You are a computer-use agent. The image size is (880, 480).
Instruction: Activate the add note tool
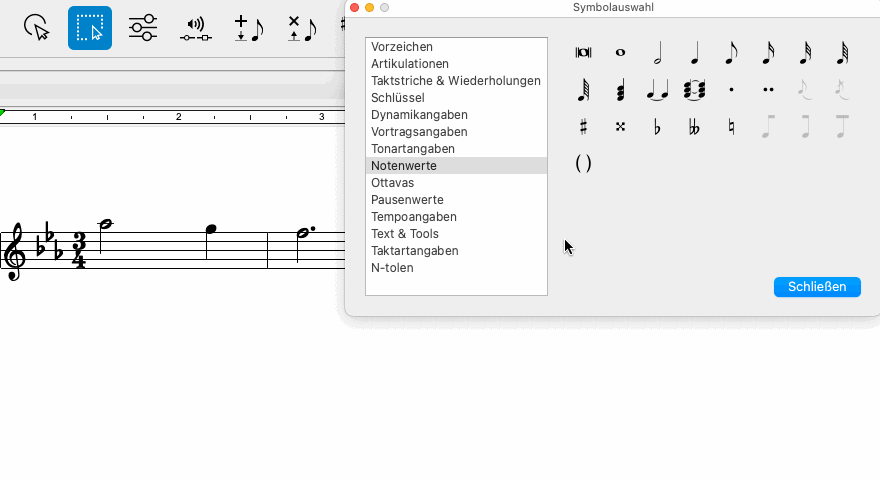(x=247, y=28)
